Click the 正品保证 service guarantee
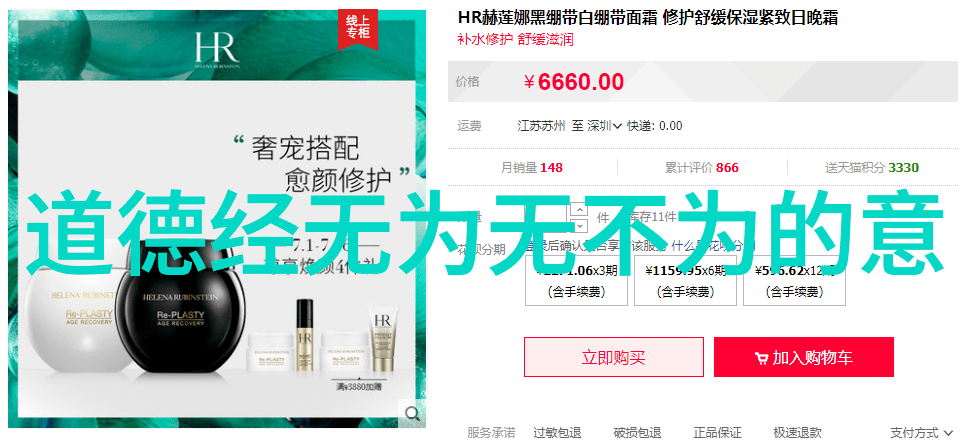This screenshot has width=966, height=444. tap(717, 433)
